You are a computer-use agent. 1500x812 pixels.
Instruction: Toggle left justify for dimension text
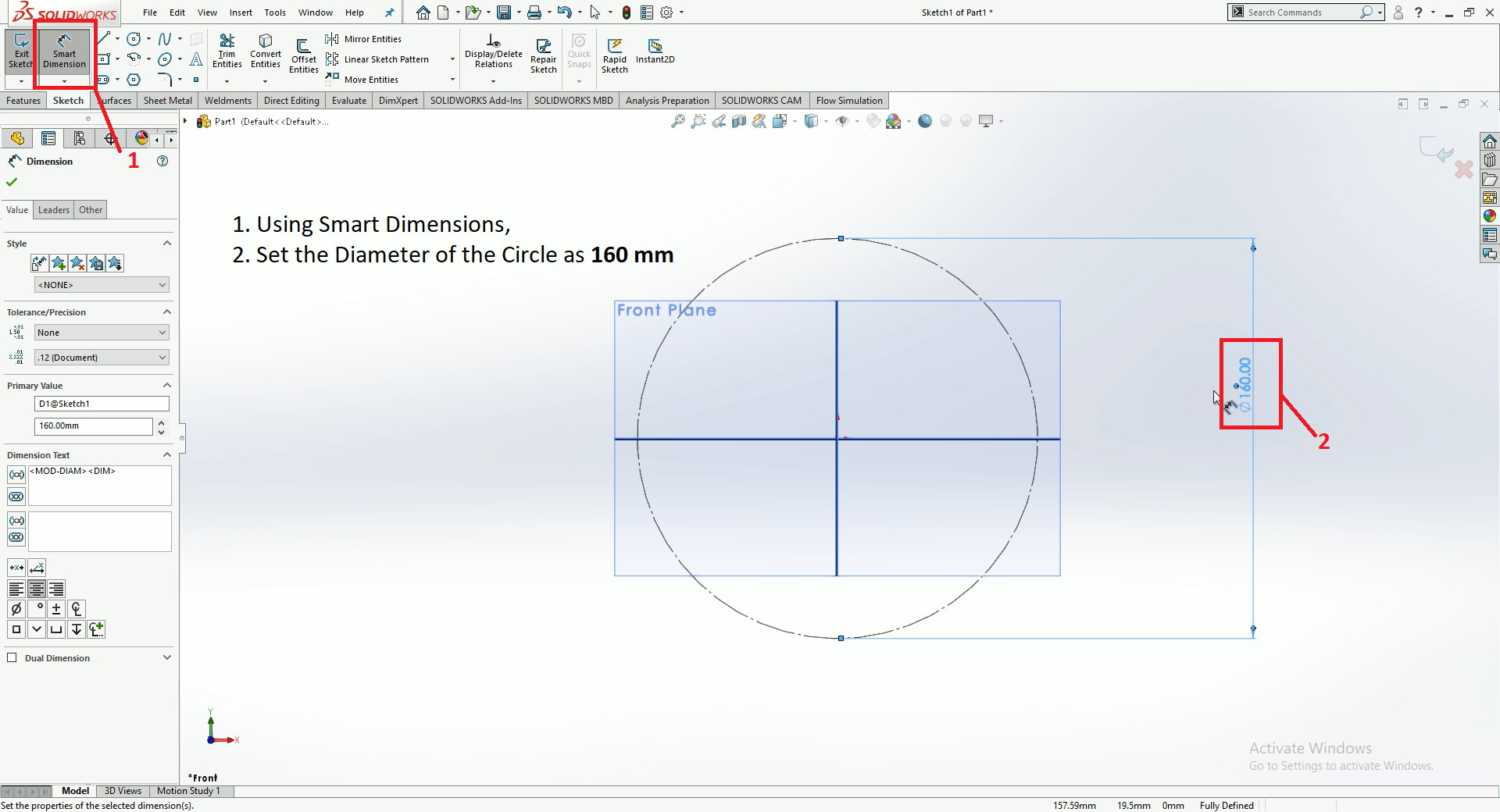point(16,589)
